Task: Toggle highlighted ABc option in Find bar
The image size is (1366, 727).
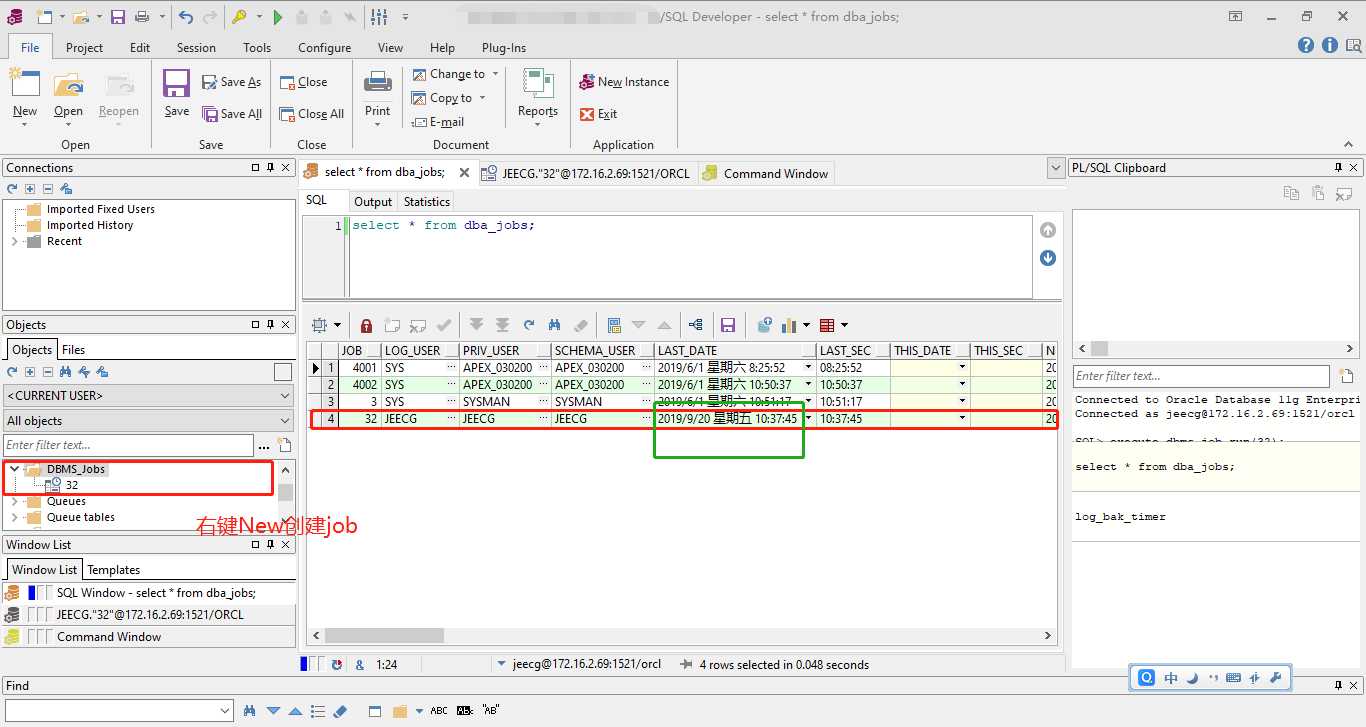Action: pos(465,711)
